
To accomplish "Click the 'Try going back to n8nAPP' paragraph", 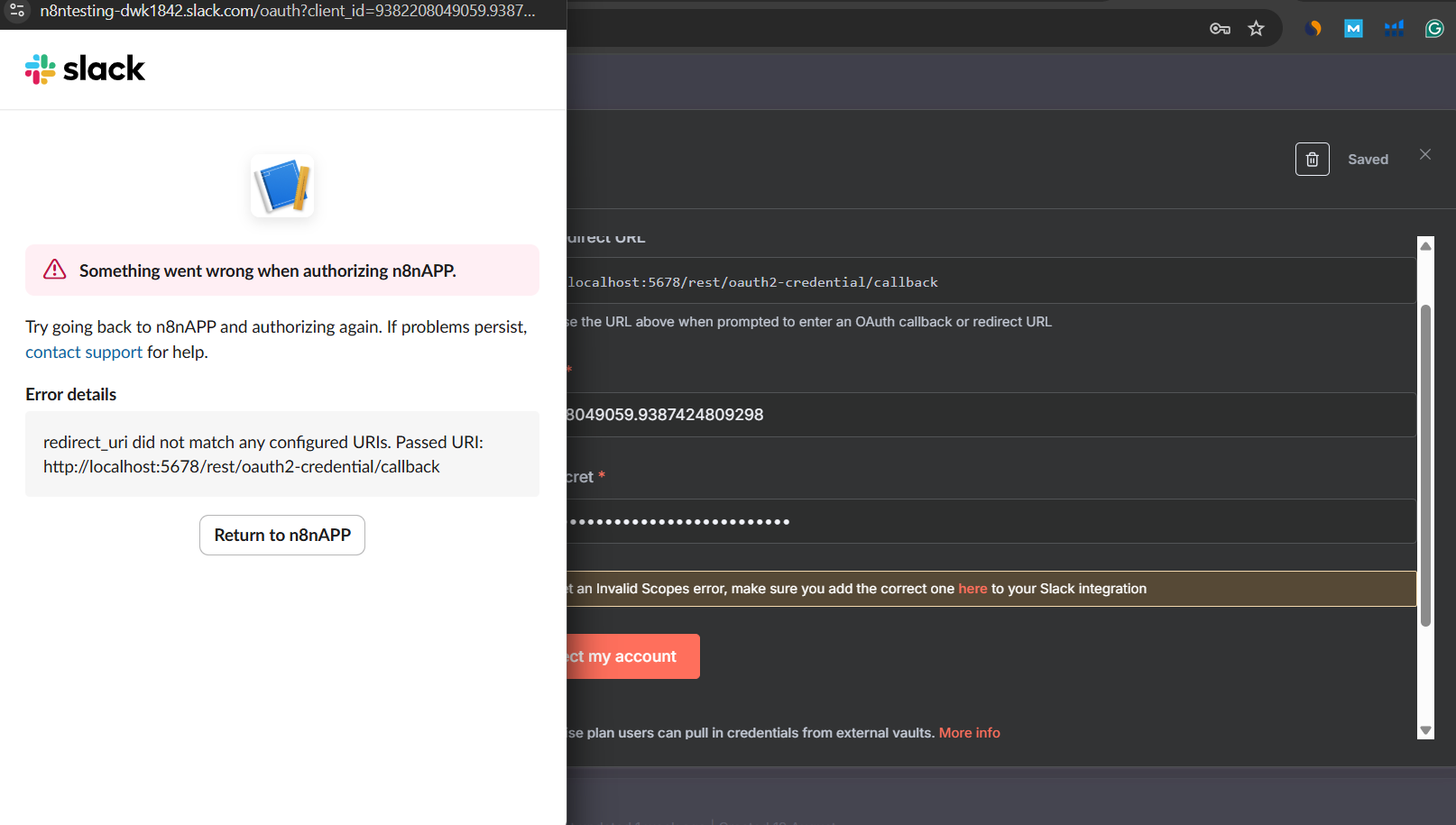I will pyautogui.click(x=276, y=339).
